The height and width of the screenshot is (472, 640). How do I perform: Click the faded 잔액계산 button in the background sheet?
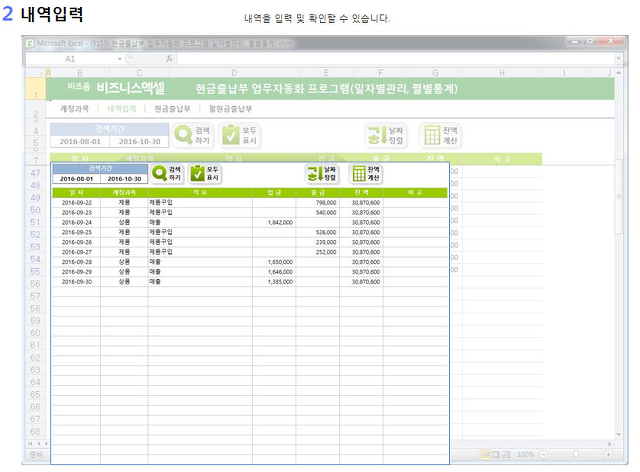(x=441, y=135)
